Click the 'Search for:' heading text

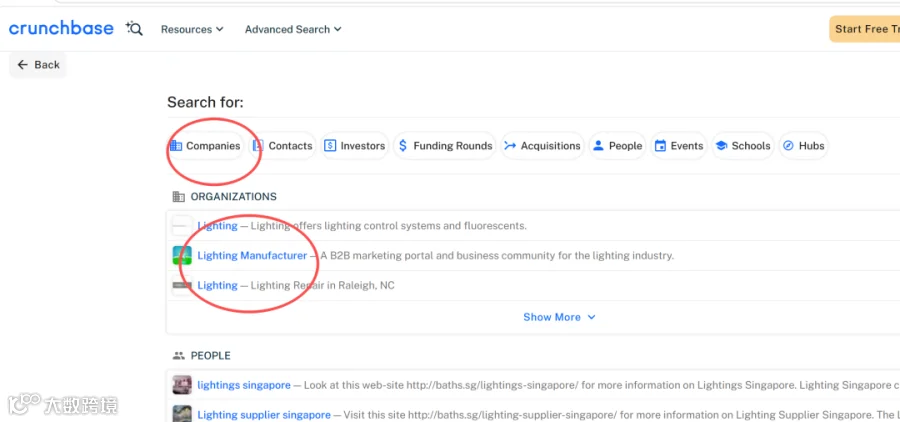205,103
